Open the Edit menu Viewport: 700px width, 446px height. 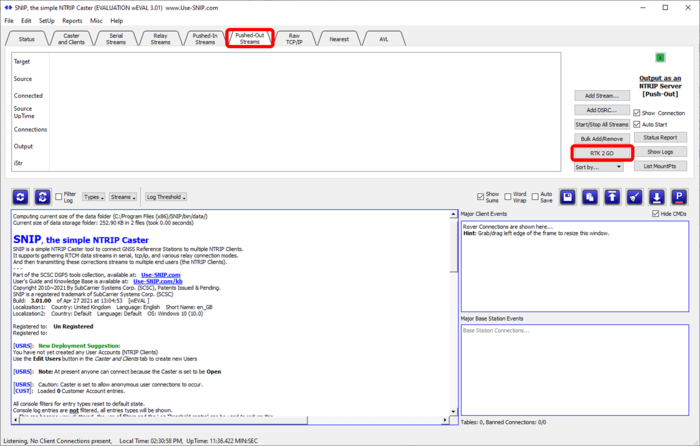coord(26,21)
